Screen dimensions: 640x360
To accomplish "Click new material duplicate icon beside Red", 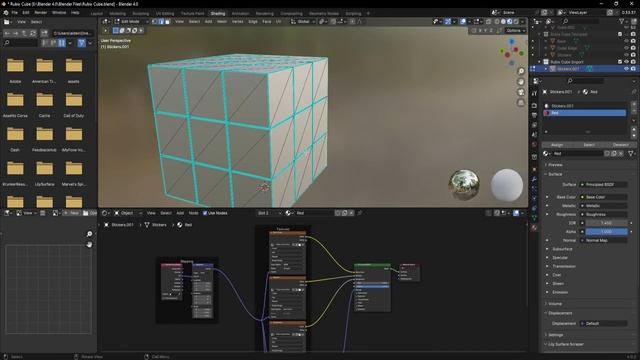I will tap(614, 153).
